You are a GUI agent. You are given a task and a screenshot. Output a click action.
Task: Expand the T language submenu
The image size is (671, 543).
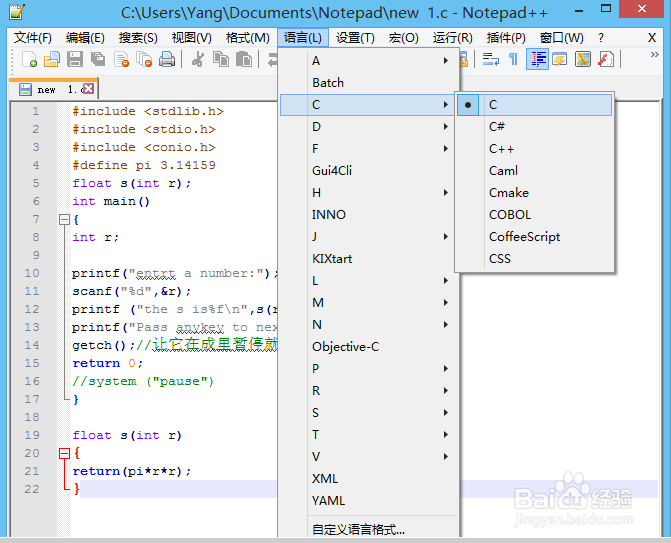(368, 435)
